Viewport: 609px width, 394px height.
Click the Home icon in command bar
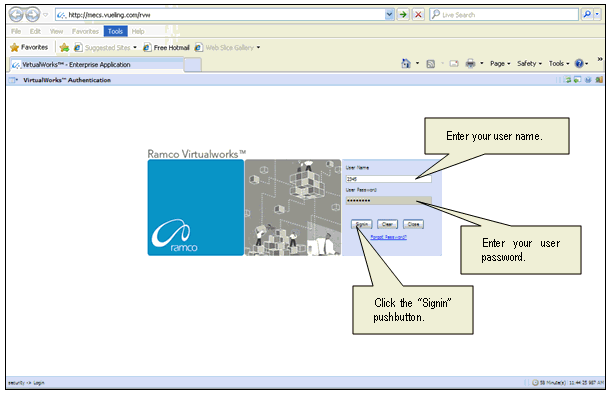(406, 63)
